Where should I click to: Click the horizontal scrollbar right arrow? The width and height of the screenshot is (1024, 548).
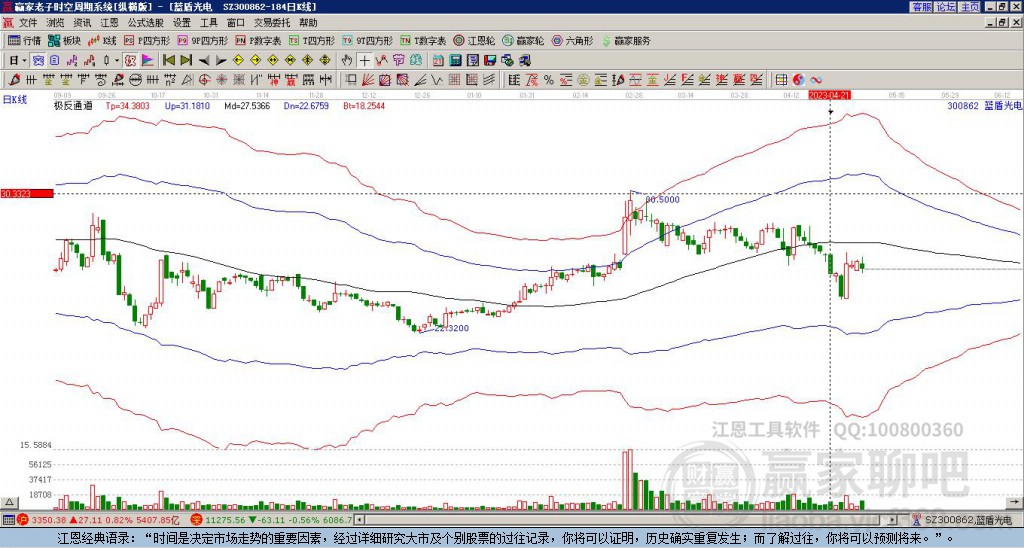[x=892, y=520]
